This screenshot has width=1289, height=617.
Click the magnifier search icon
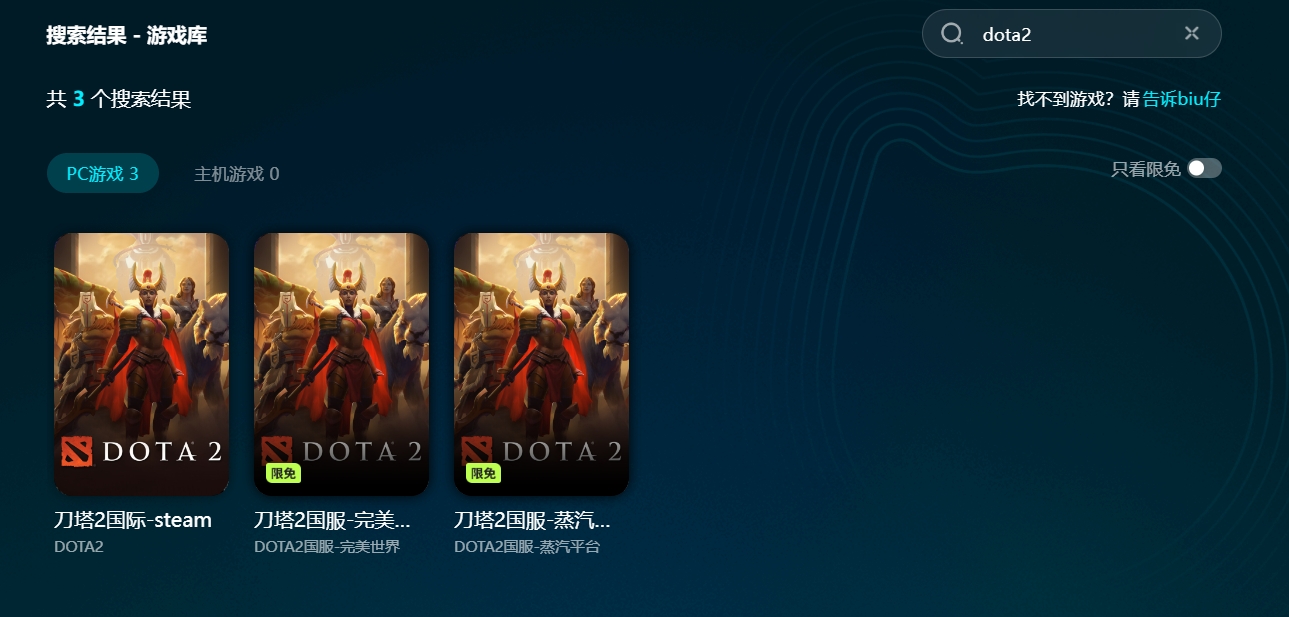point(952,34)
